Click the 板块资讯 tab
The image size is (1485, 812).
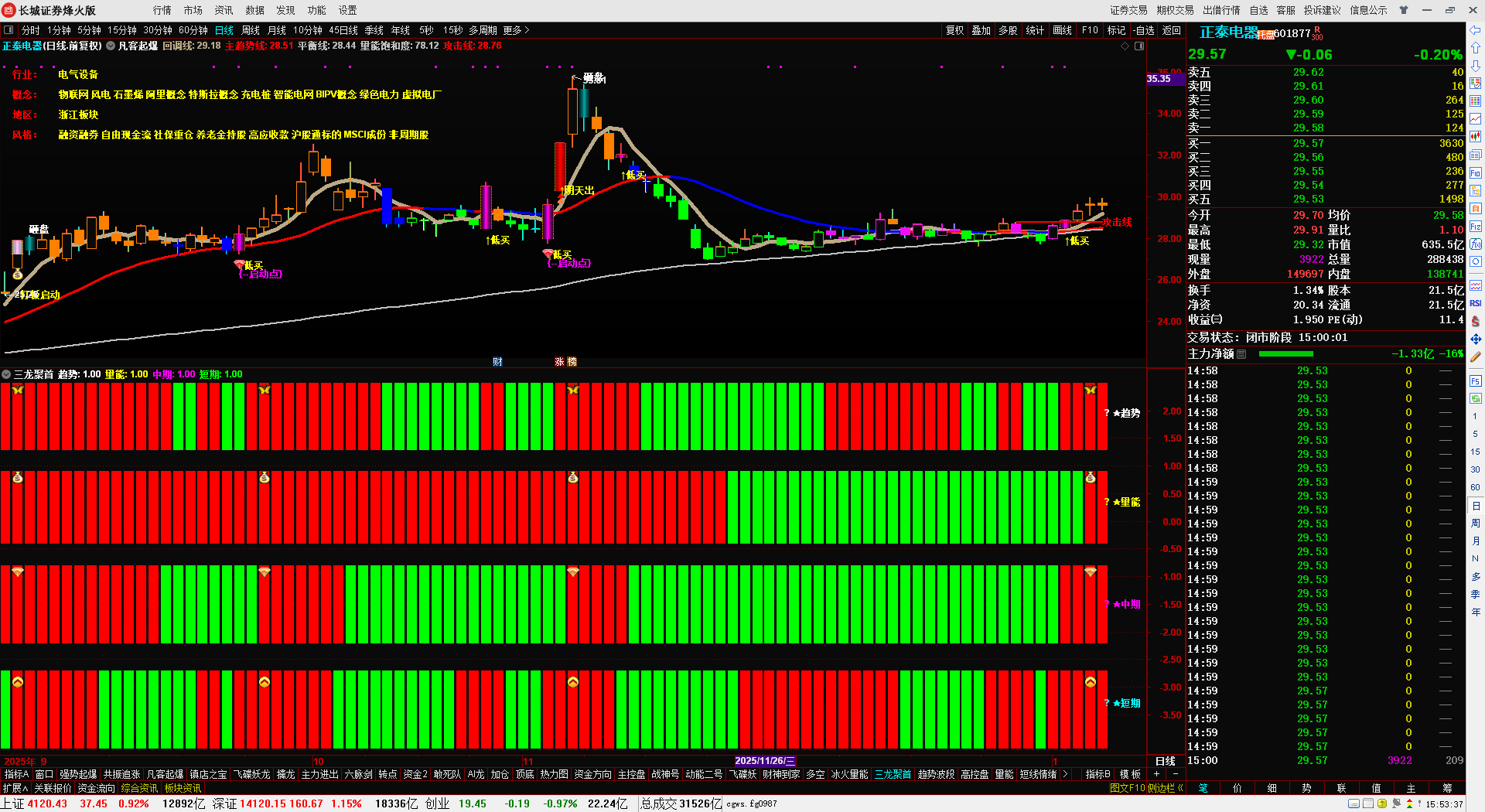click(x=183, y=788)
